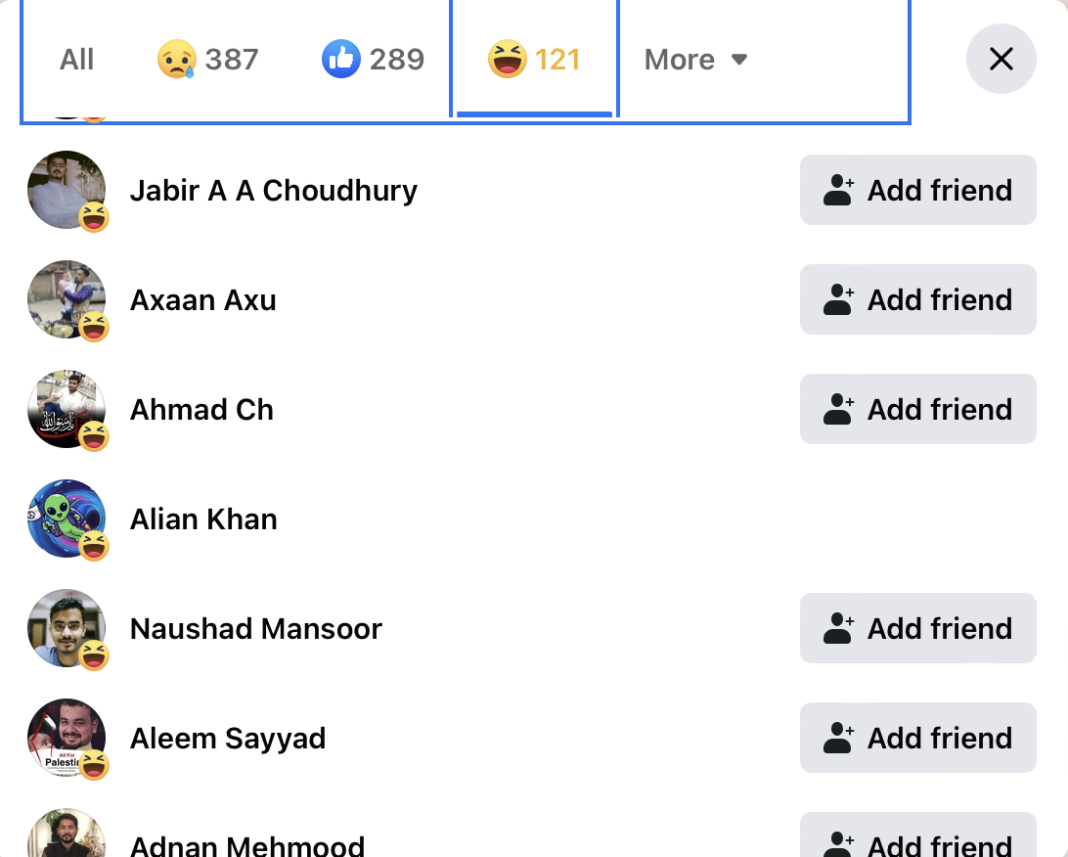Select the like reactions tab showing 289
1068x857 pixels.
pos(373,60)
